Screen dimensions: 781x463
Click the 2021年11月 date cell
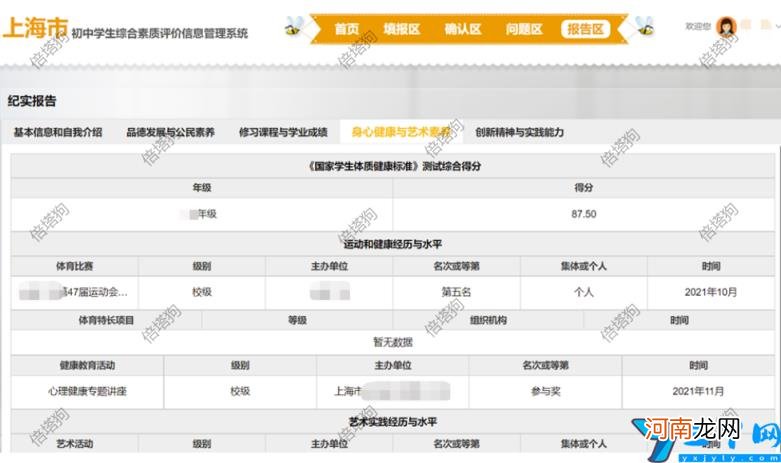pyautogui.click(x=698, y=391)
